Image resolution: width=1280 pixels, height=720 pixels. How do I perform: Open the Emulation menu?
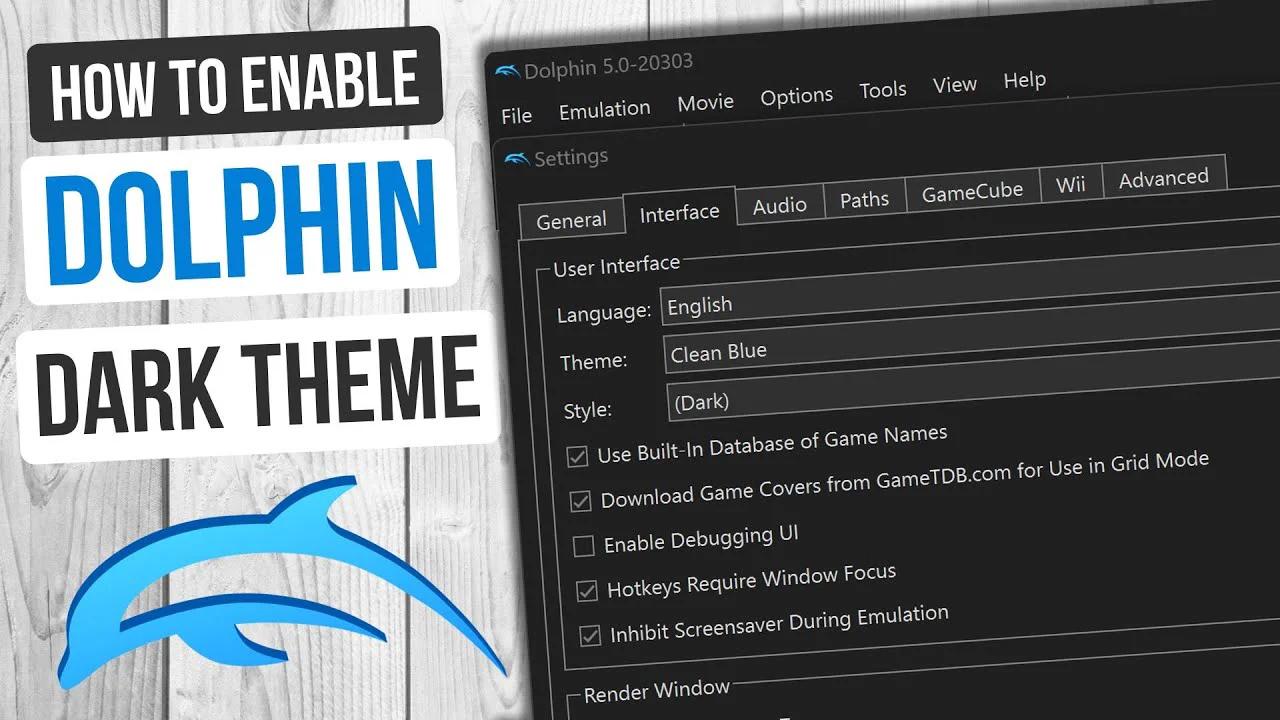(604, 109)
